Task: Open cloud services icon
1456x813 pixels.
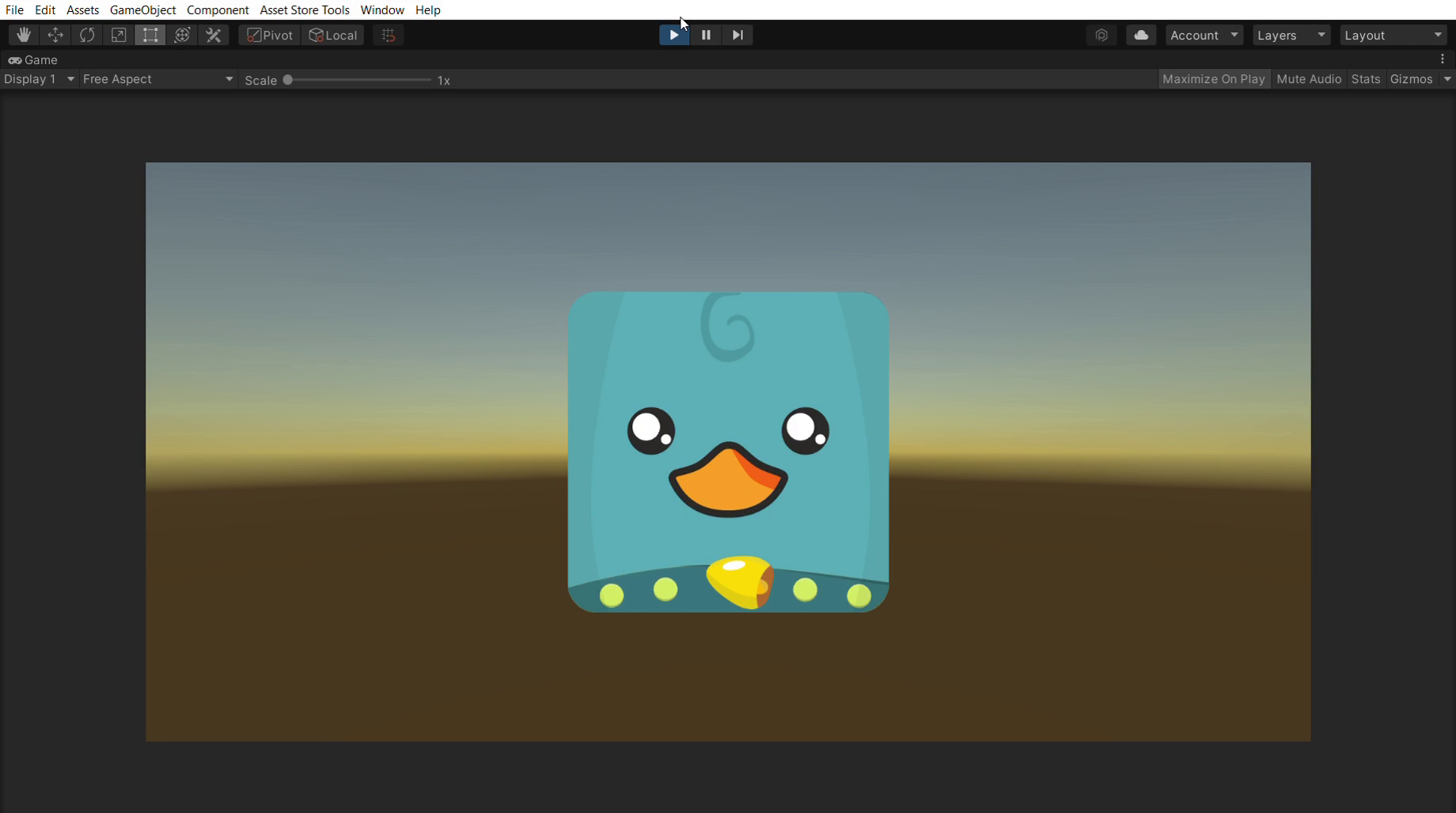Action: [x=1141, y=35]
